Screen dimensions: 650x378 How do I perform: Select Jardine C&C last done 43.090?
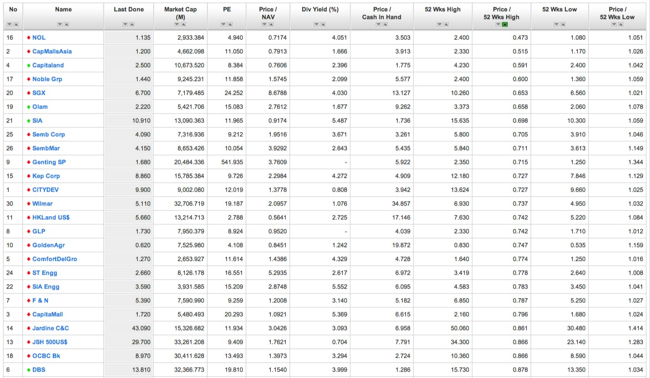pyautogui.click(x=141, y=328)
